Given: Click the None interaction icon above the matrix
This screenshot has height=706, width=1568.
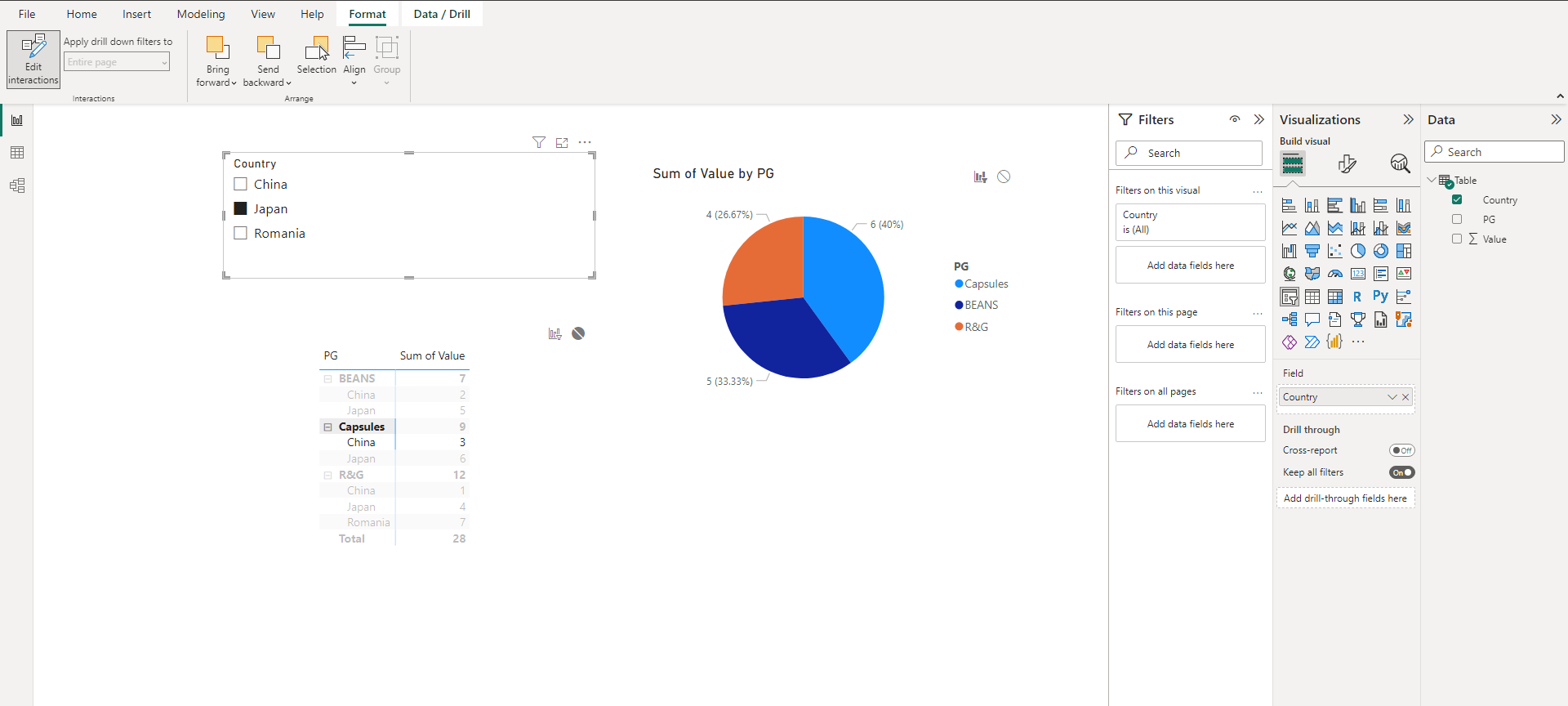Looking at the screenshot, I should pos(578,333).
